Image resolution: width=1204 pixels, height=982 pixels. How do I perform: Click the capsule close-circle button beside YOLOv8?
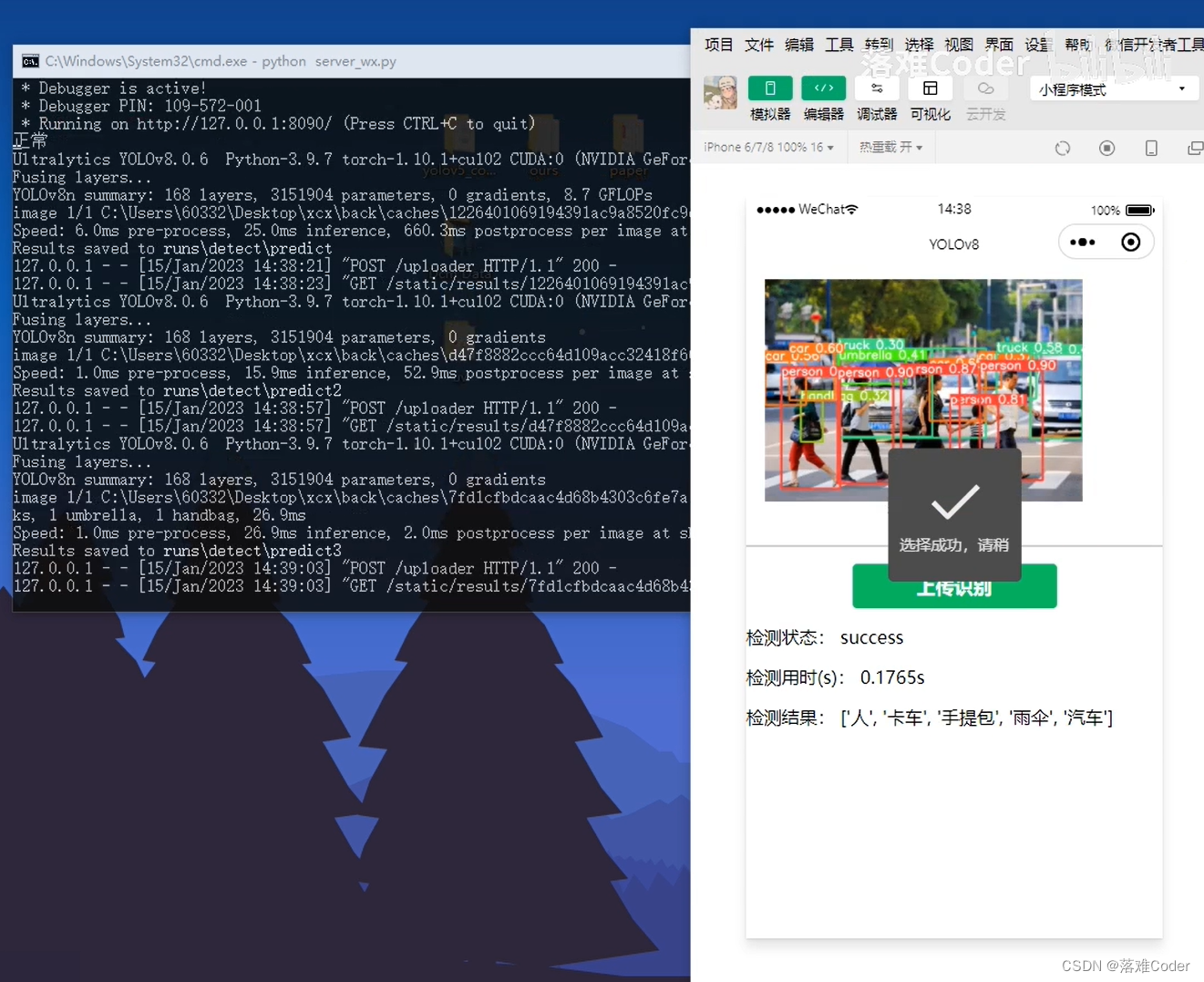[x=1130, y=242]
